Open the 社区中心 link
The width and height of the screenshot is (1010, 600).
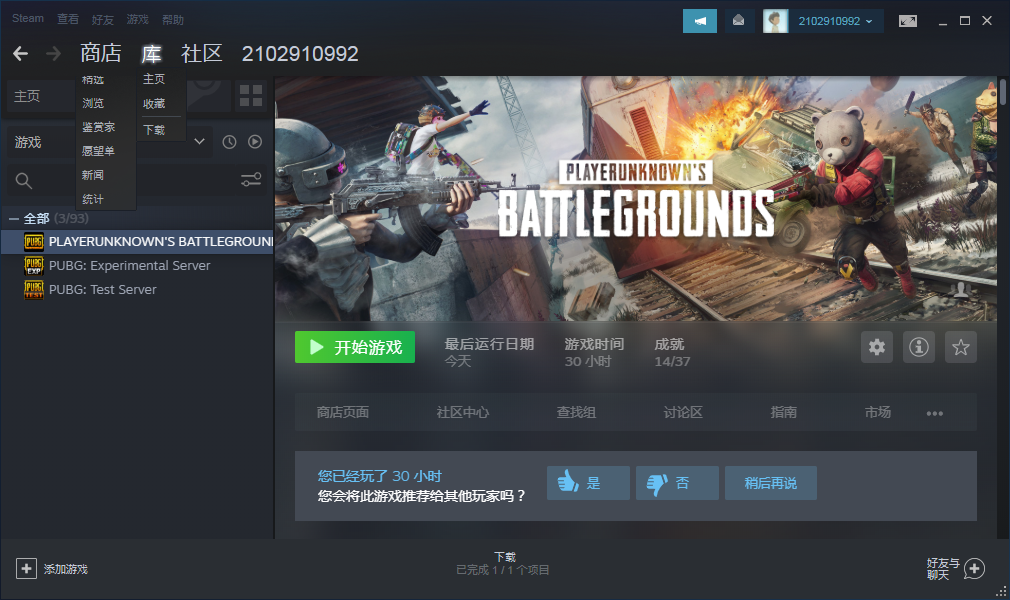tap(462, 412)
